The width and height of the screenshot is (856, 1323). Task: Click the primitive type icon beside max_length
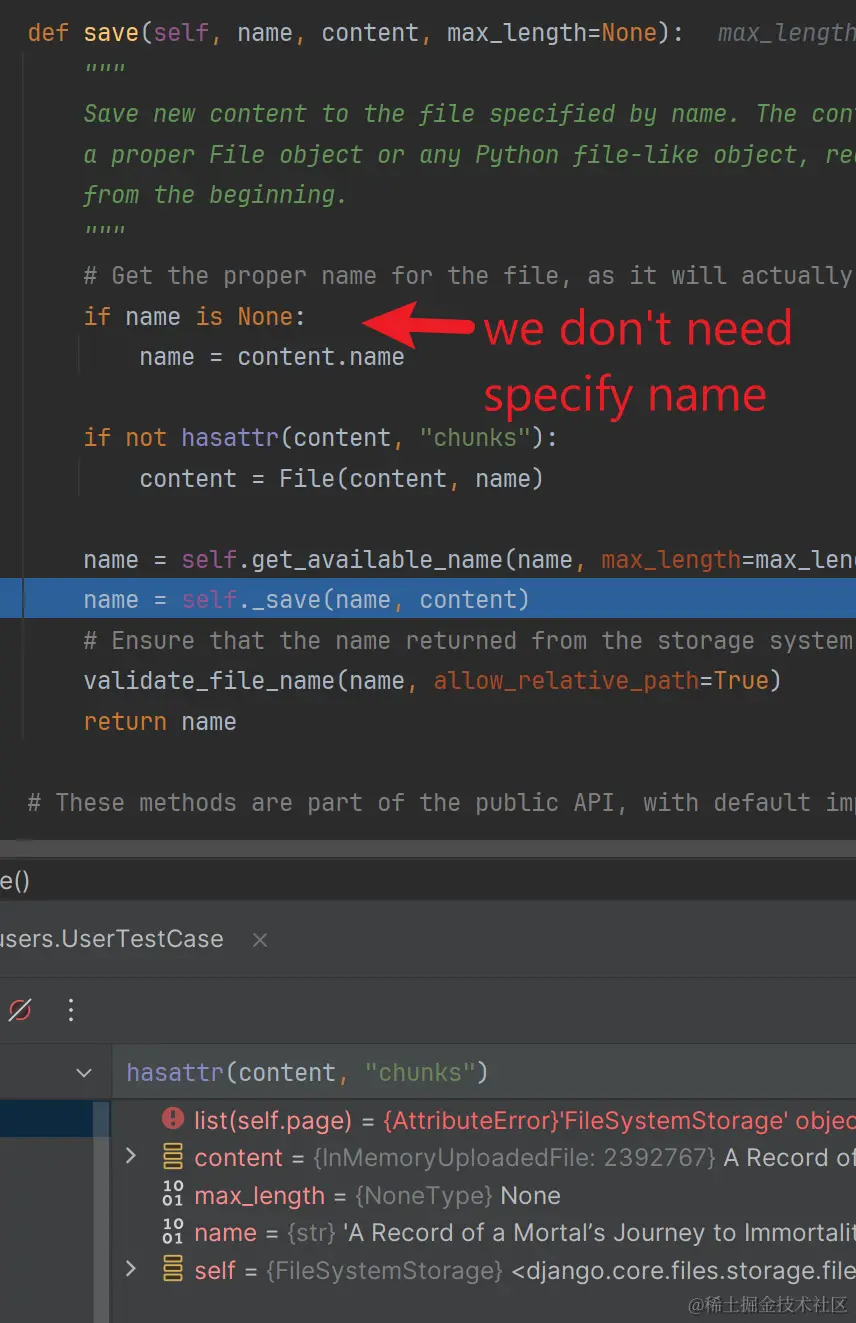173,1195
